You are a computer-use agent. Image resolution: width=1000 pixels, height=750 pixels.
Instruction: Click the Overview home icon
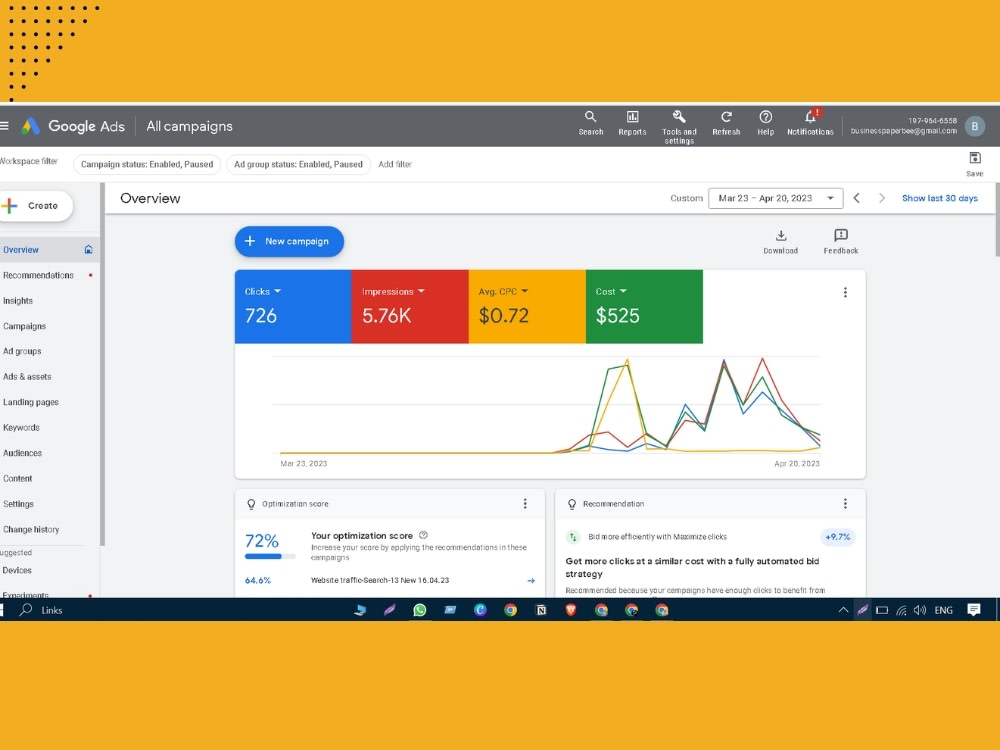pyautogui.click(x=89, y=249)
